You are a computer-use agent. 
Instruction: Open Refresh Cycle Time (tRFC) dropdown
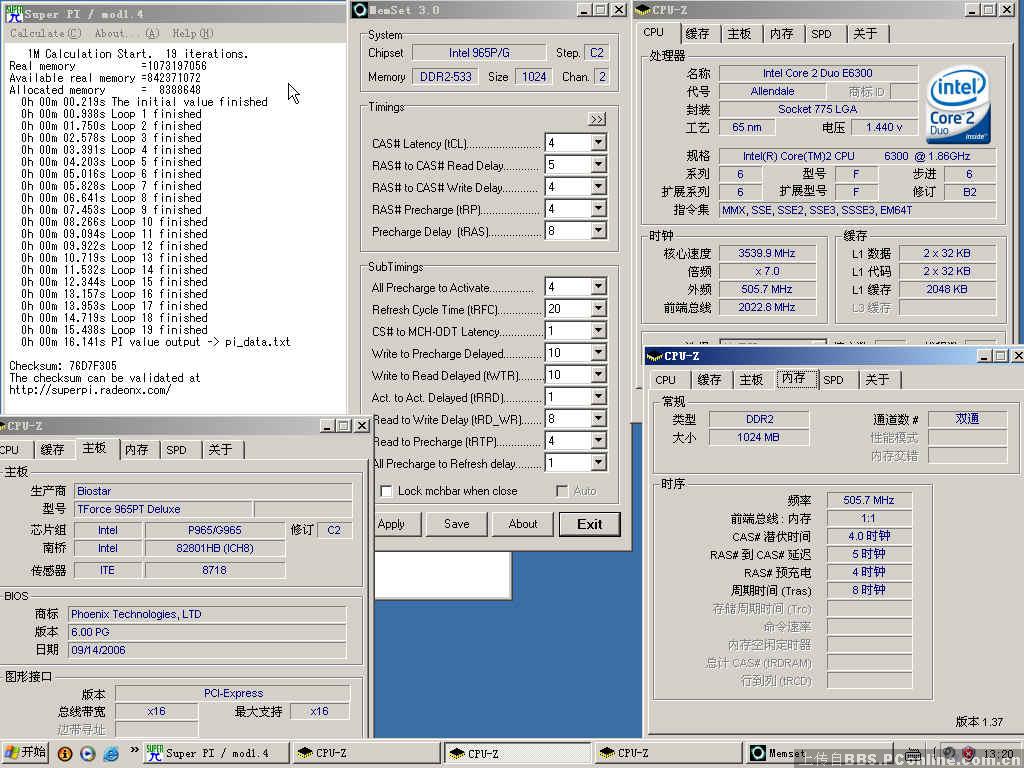(598, 308)
